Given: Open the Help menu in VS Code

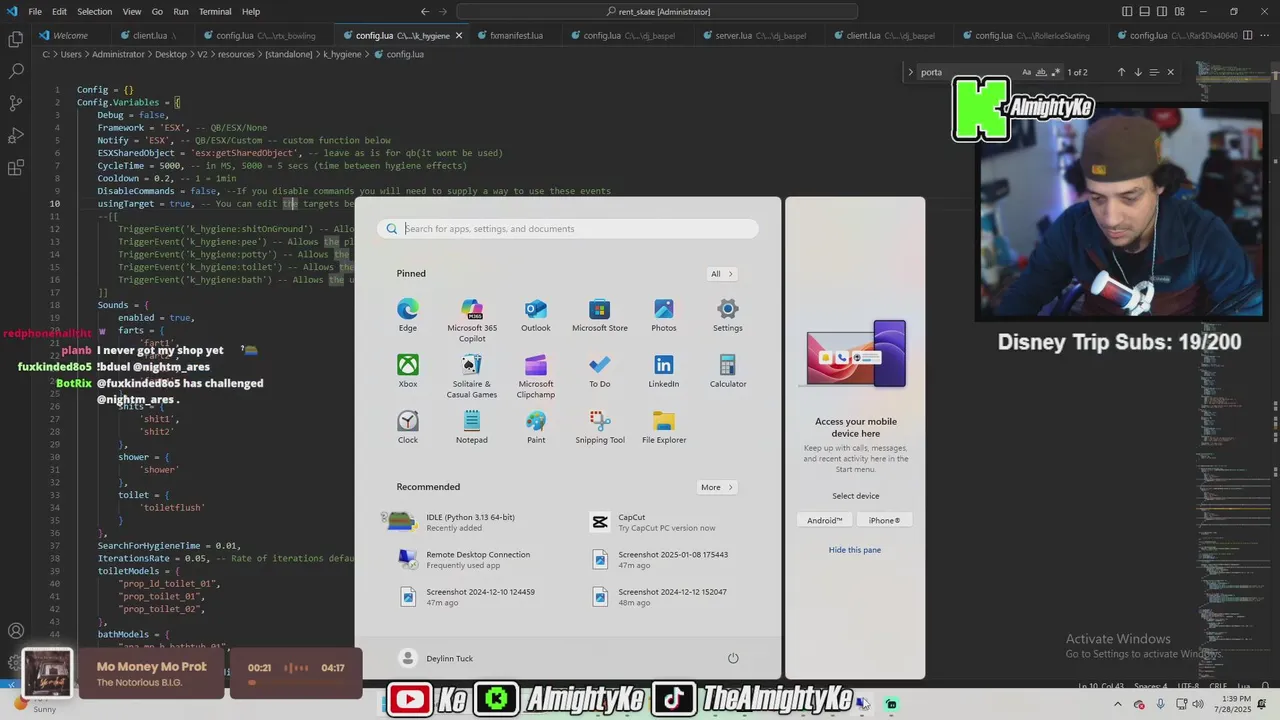Looking at the screenshot, I should [x=251, y=12].
